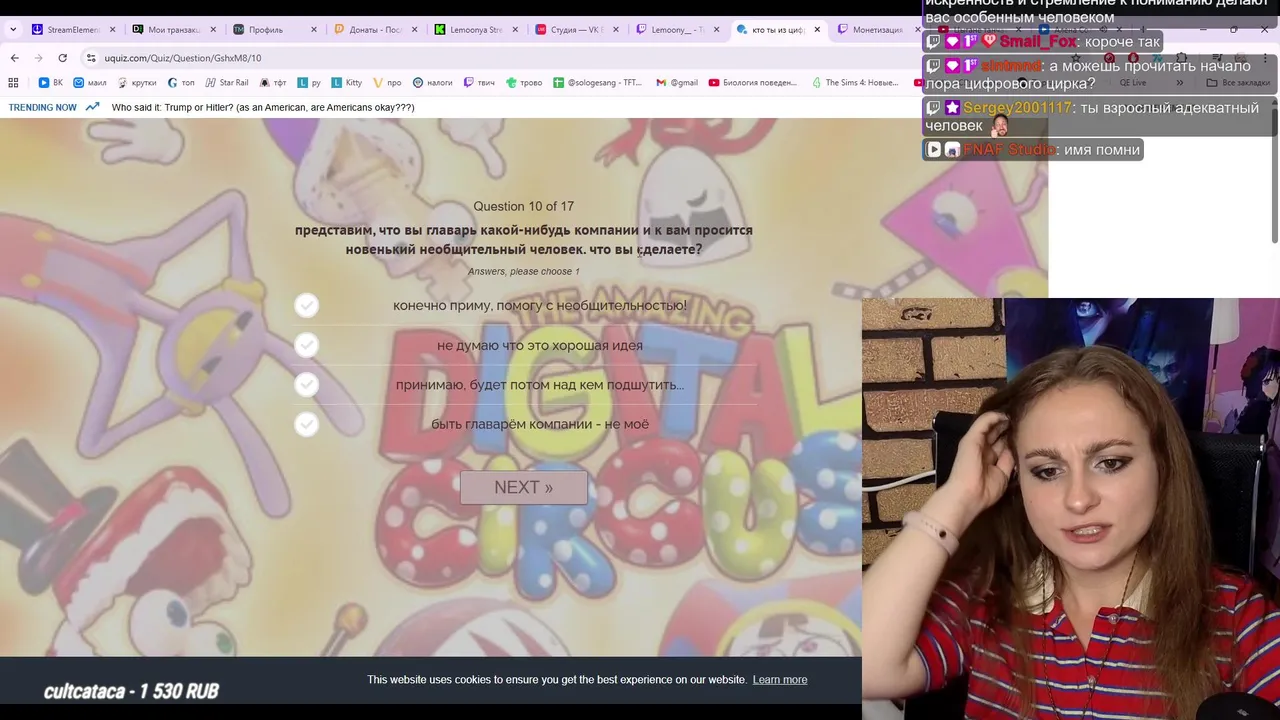The height and width of the screenshot is (720, 1280).
Task: Open trending quiz Who said it: Trump or Hitler
Action: click(x=263, y=107)
